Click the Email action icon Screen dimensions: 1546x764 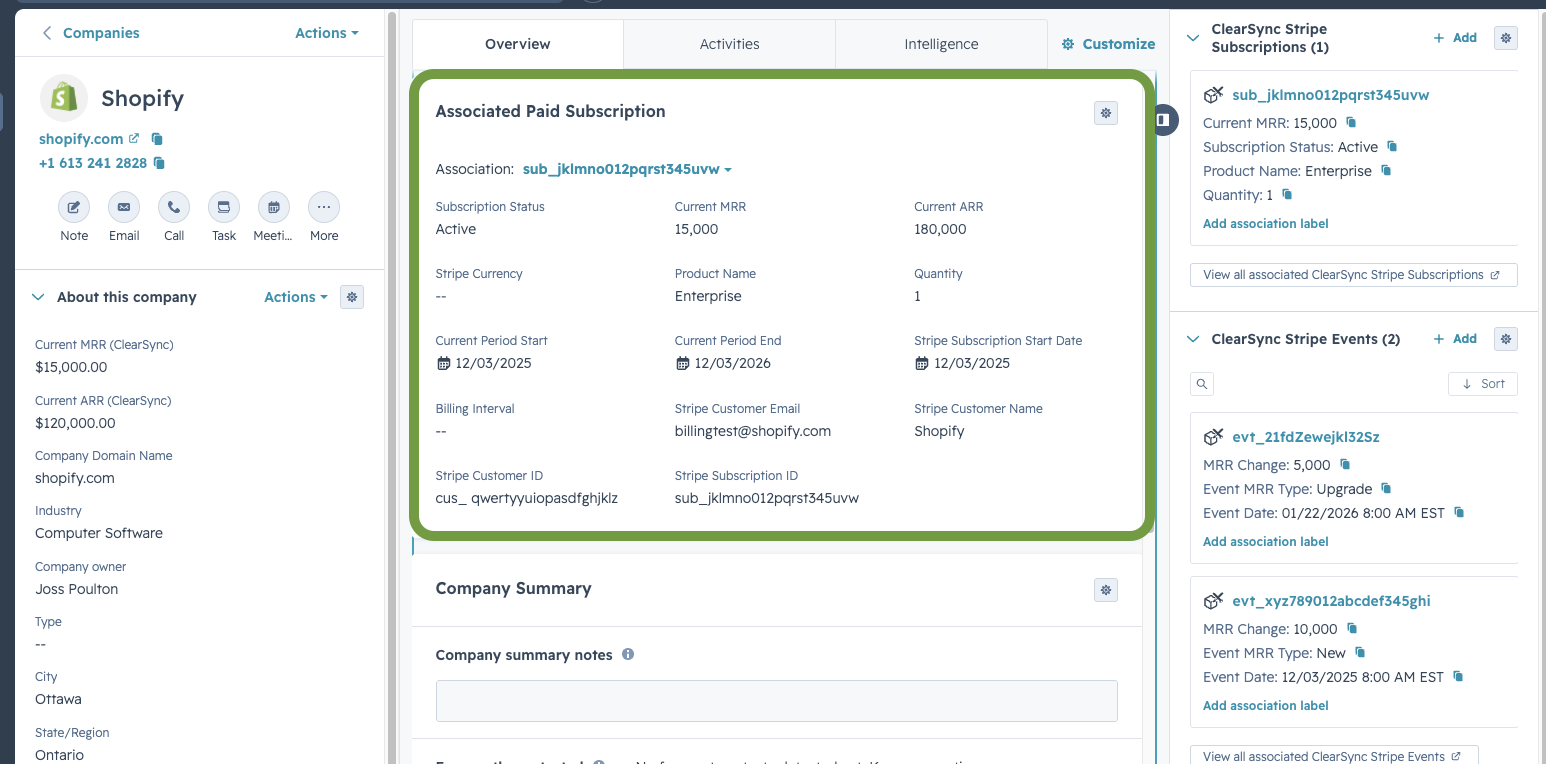pos(124,208)
